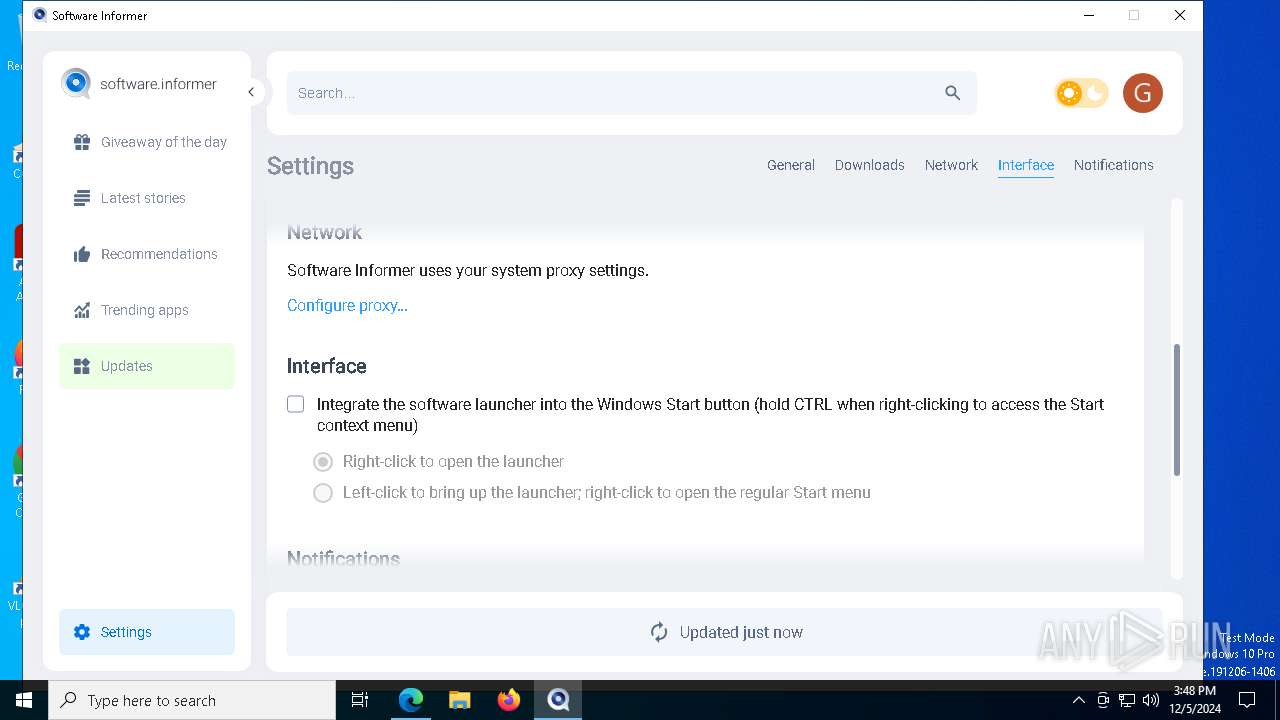Image resolution: width=1280 pixels, height=720 pixels.
Task: Switch to the Network tab
Action: point(951,165)
